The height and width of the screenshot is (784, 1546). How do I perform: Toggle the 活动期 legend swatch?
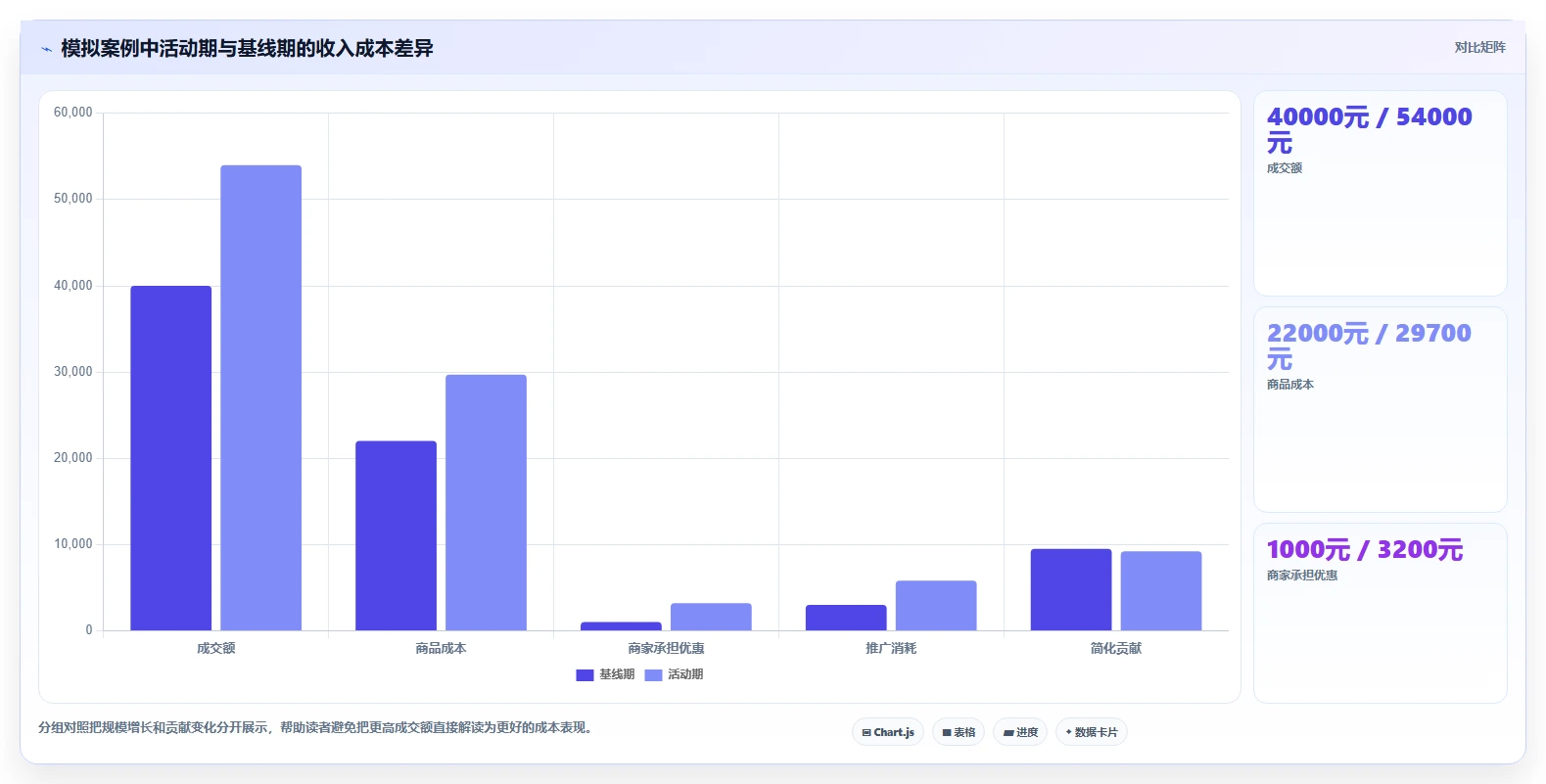653,674
